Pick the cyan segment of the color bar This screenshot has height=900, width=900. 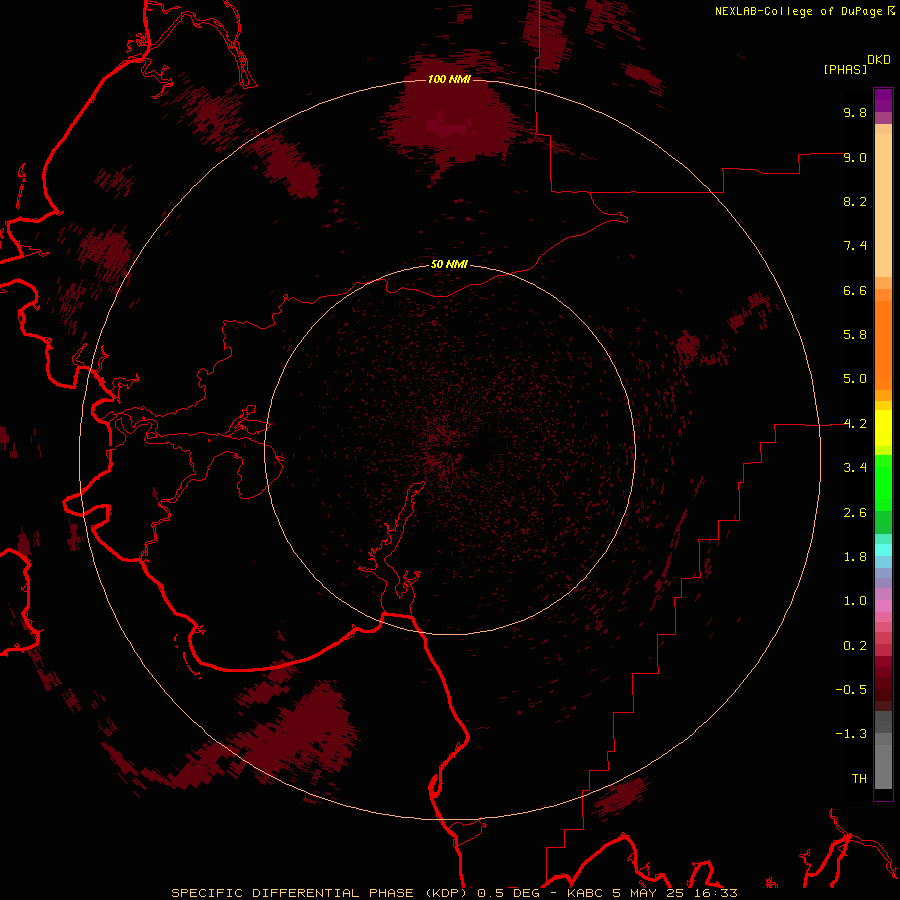click(x=883, y=550)
